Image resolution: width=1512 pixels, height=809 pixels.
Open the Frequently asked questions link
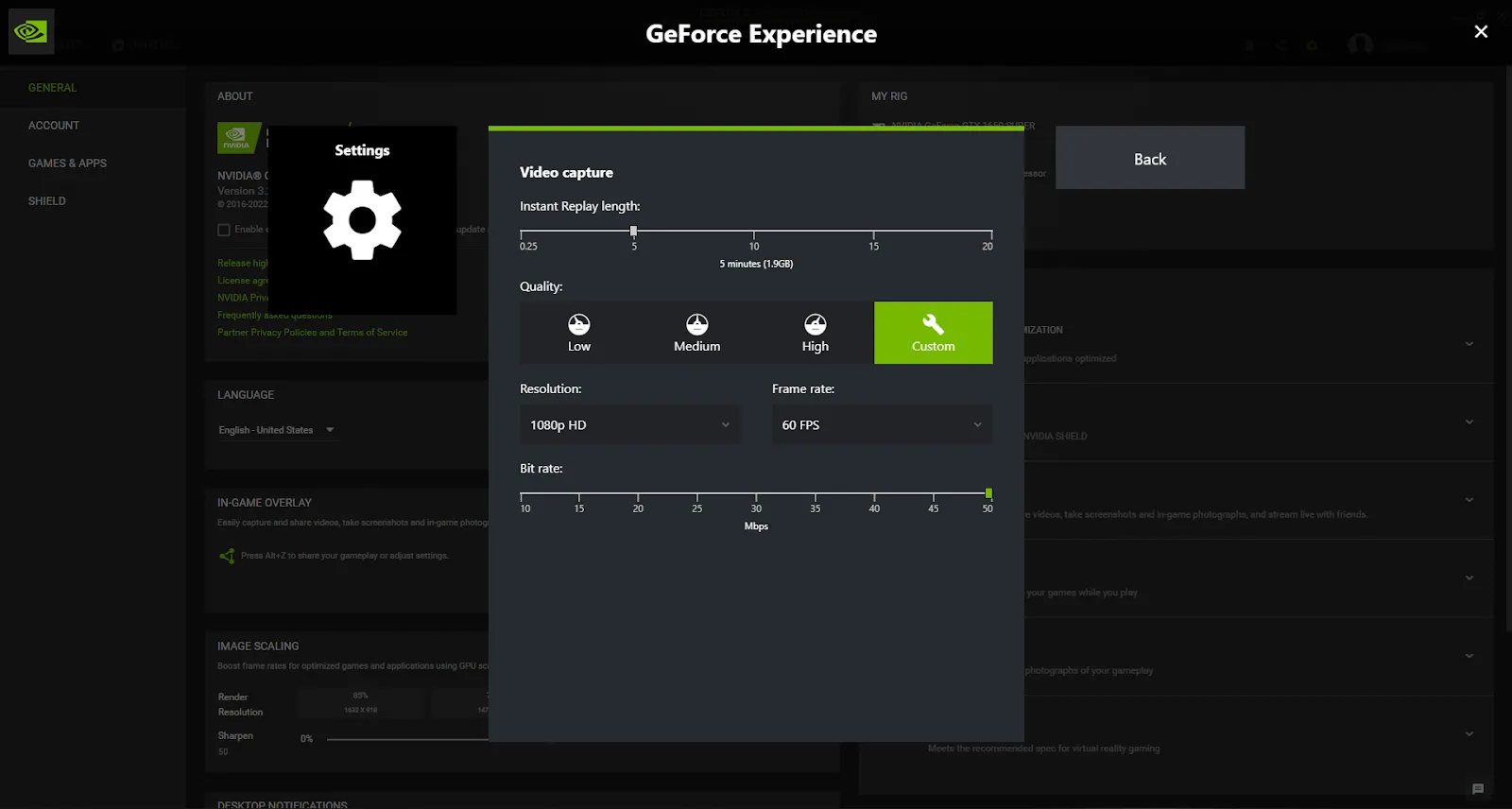pos(275,316)
